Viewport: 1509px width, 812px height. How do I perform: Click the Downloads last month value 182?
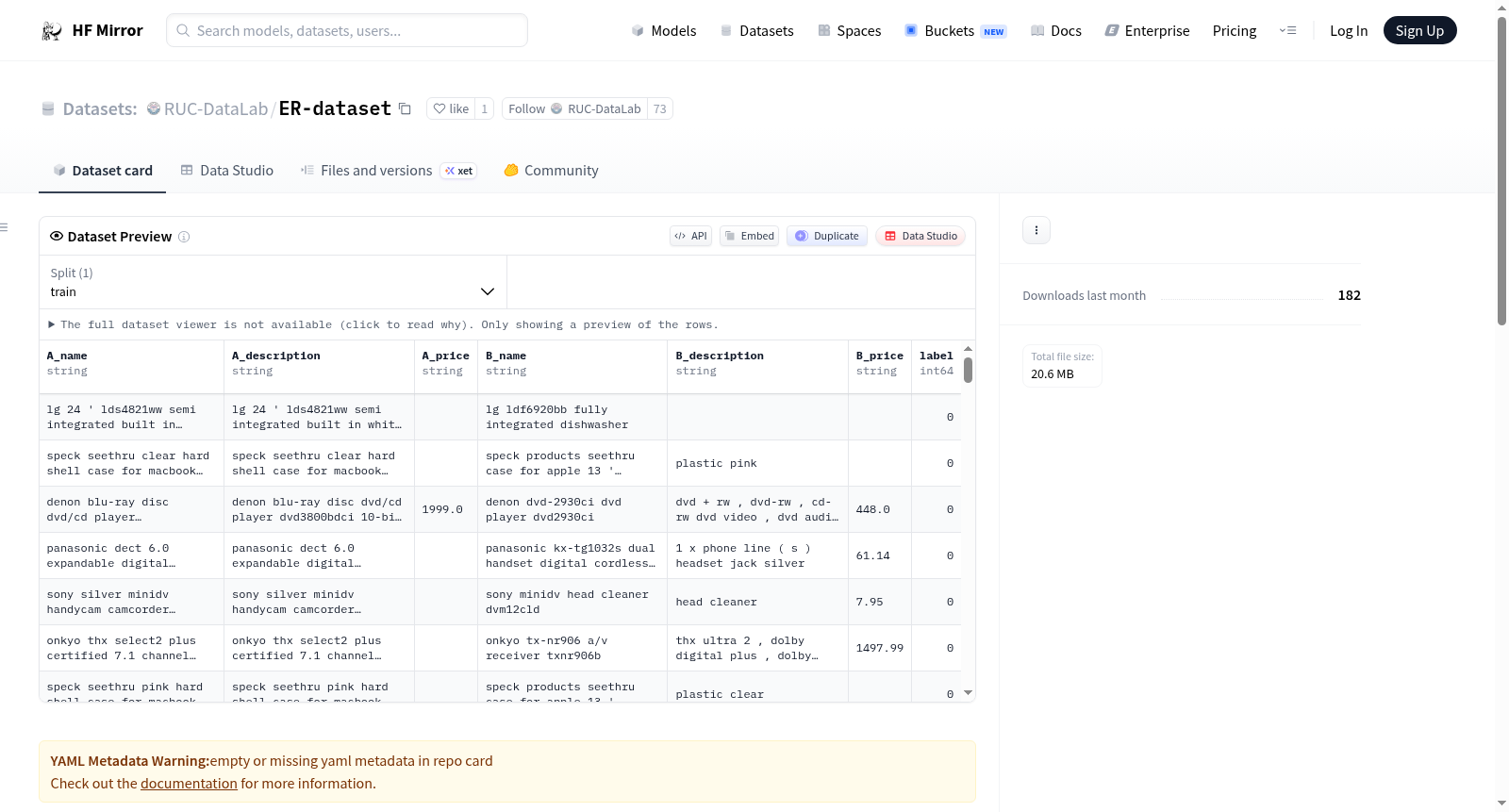coord(1349,295)
